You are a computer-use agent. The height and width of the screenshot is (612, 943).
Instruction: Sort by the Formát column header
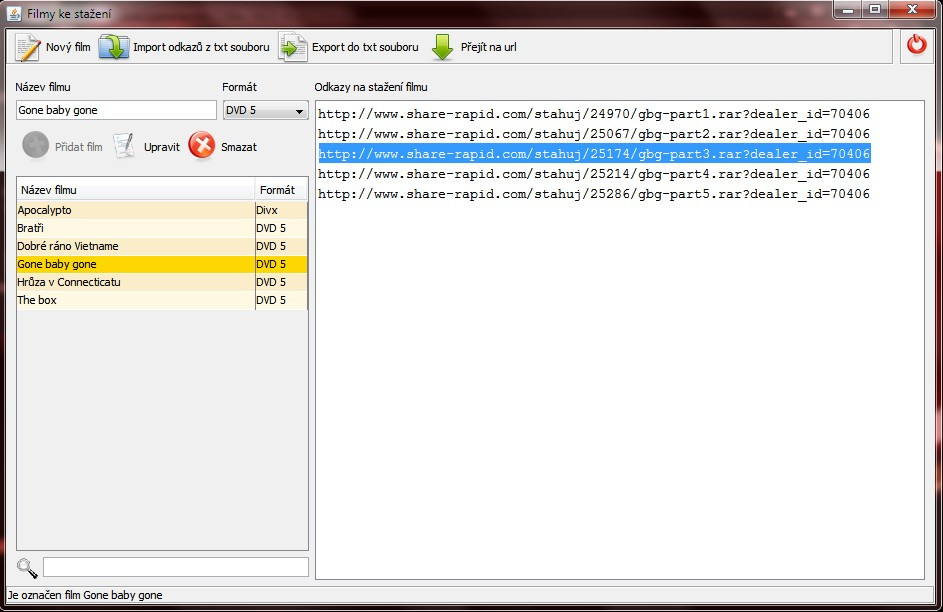pos(281,190)
